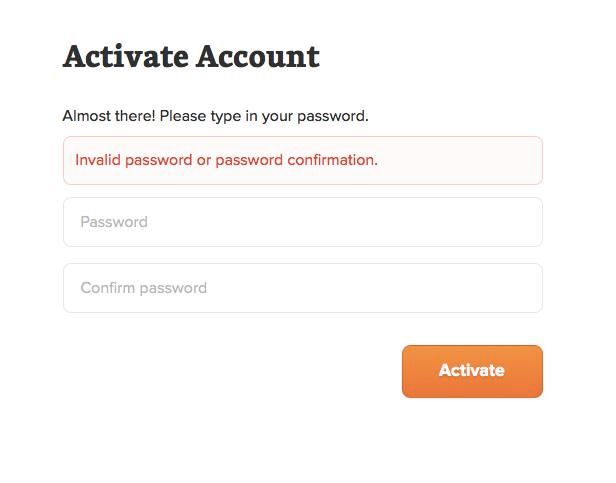Submit the form with Activate
The width and height of the screenshot is (616, 483).
472,371
